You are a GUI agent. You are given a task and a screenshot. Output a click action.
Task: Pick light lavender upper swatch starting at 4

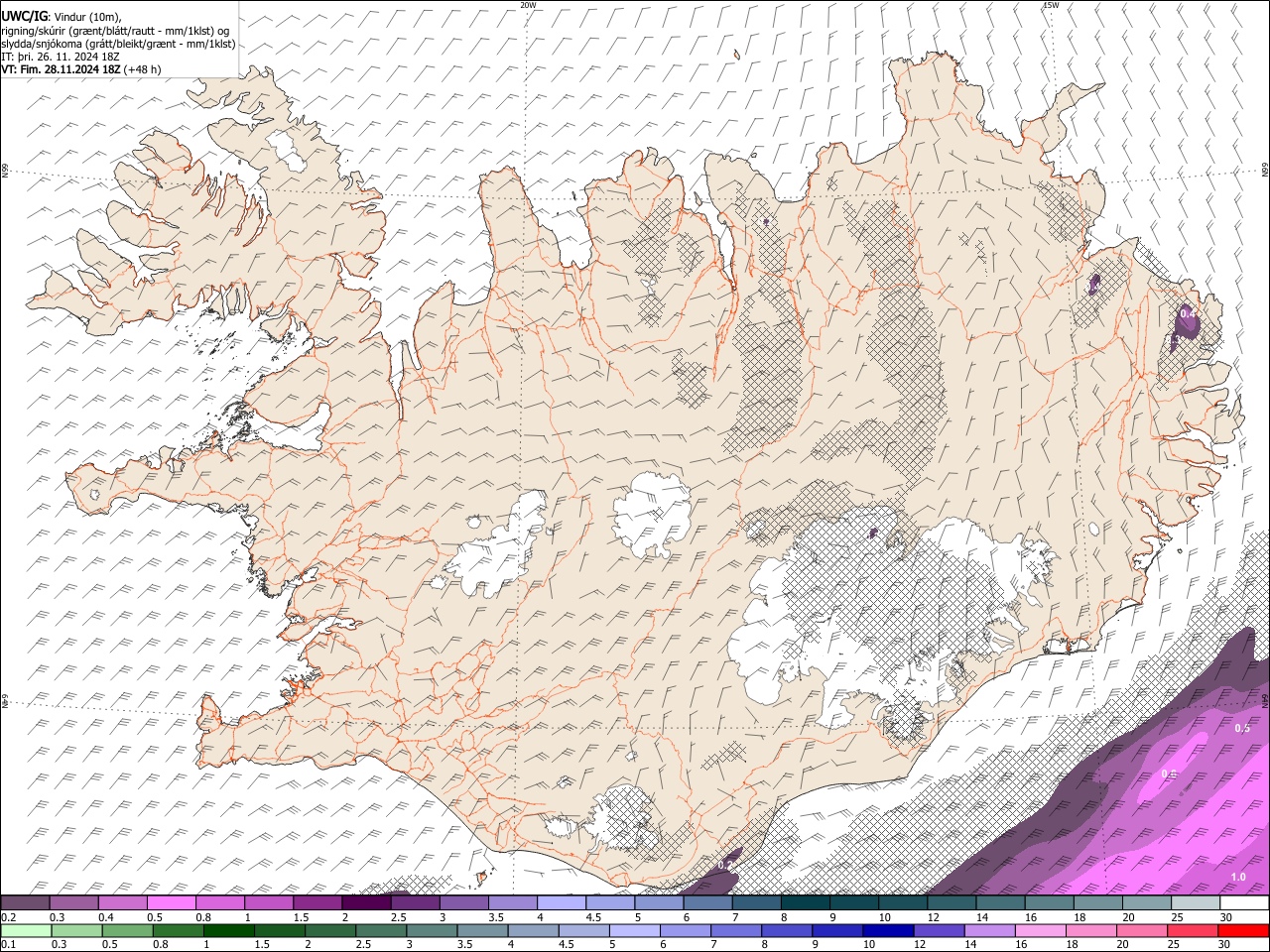pos(561,902)
